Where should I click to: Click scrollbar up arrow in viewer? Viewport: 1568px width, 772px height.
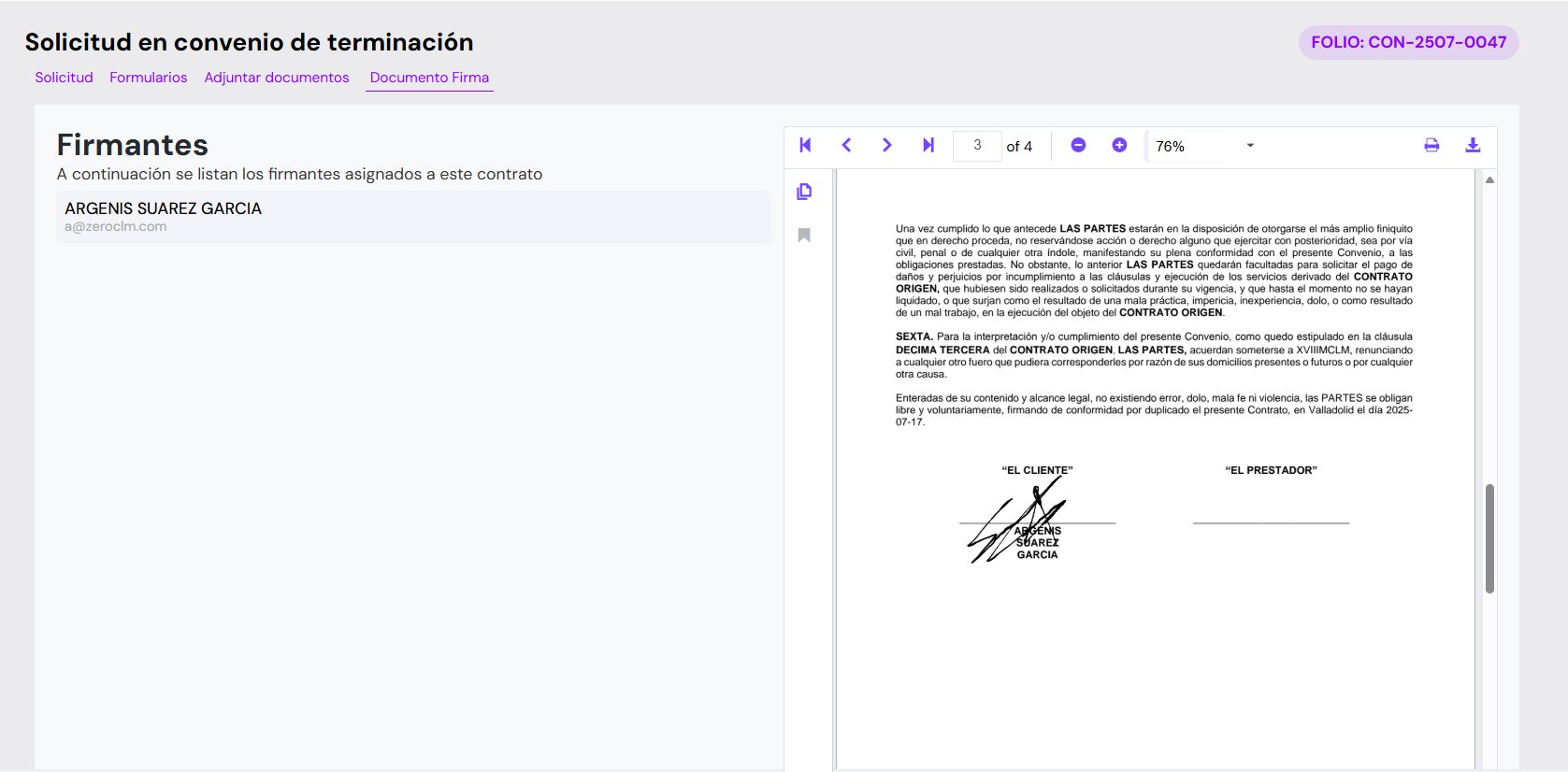[1489, 179]
